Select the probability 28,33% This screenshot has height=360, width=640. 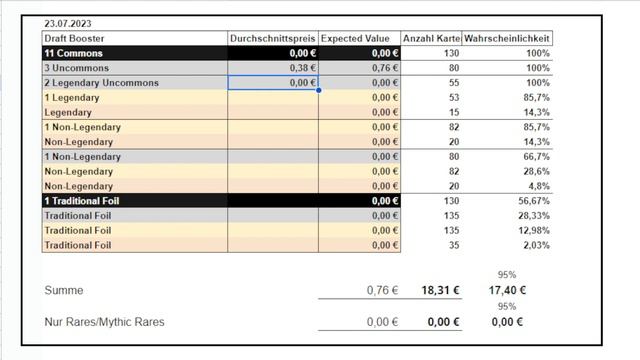534,216
